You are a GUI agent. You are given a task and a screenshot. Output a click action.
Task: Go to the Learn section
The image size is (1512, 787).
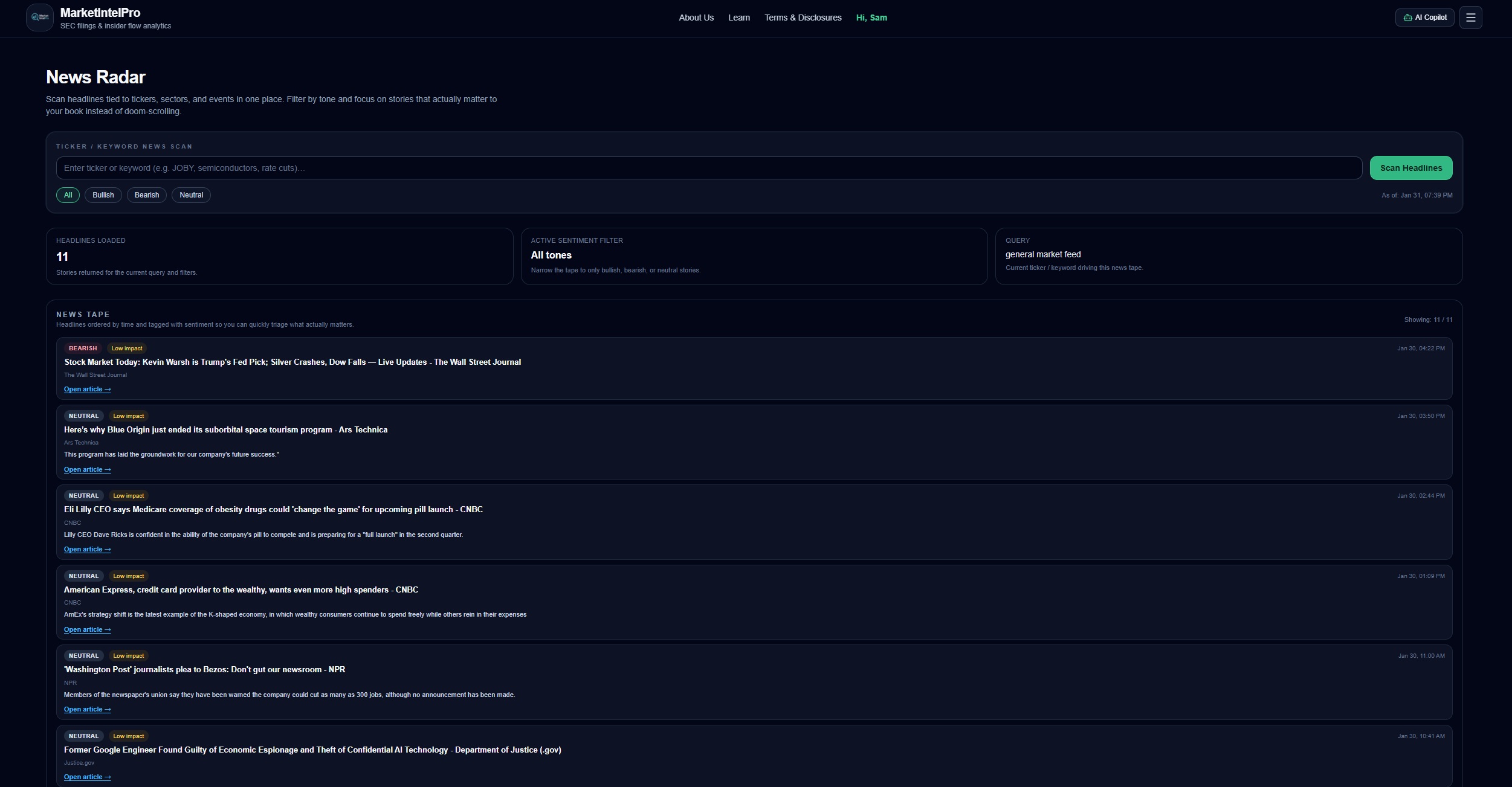click(x=738, y=18)
